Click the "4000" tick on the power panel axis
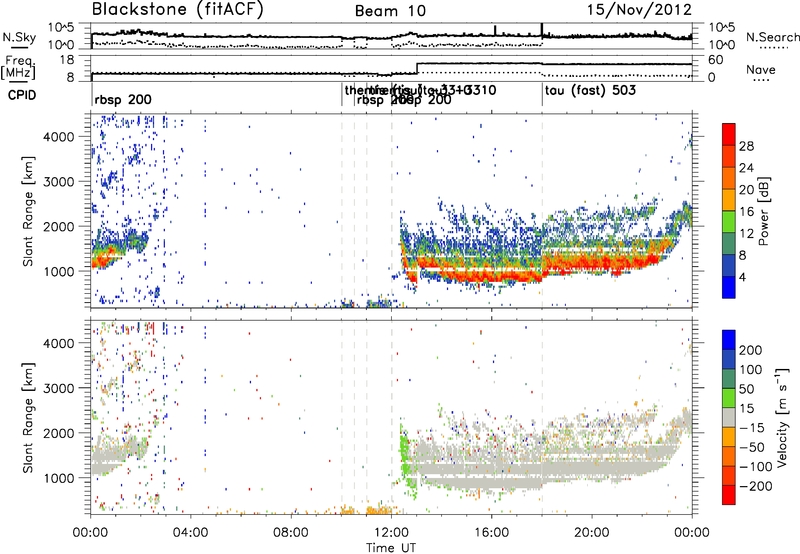The height and width of the screenshot is (554, 800). pos(59,137)
